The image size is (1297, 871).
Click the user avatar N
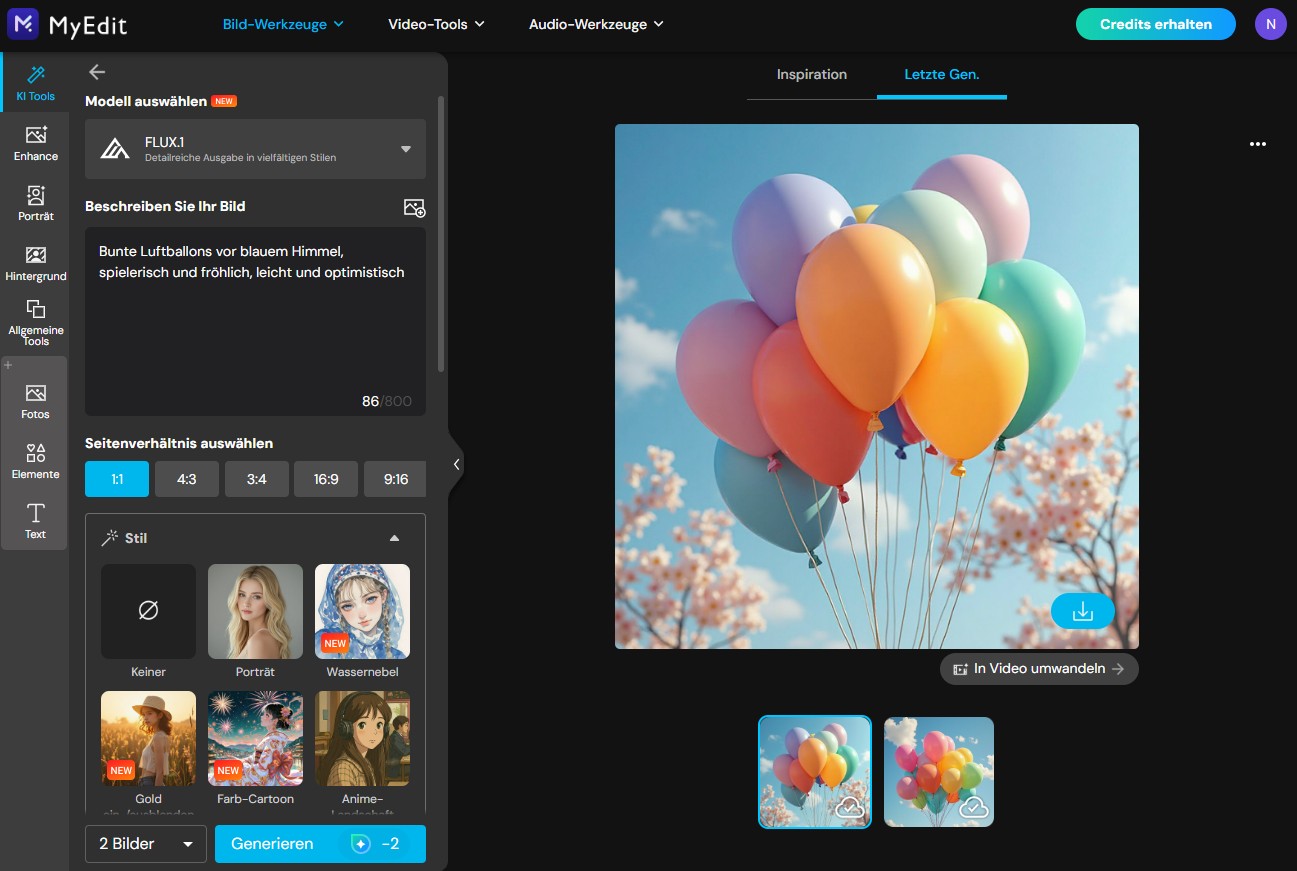pyautogui.click(x=1271, y=24)
